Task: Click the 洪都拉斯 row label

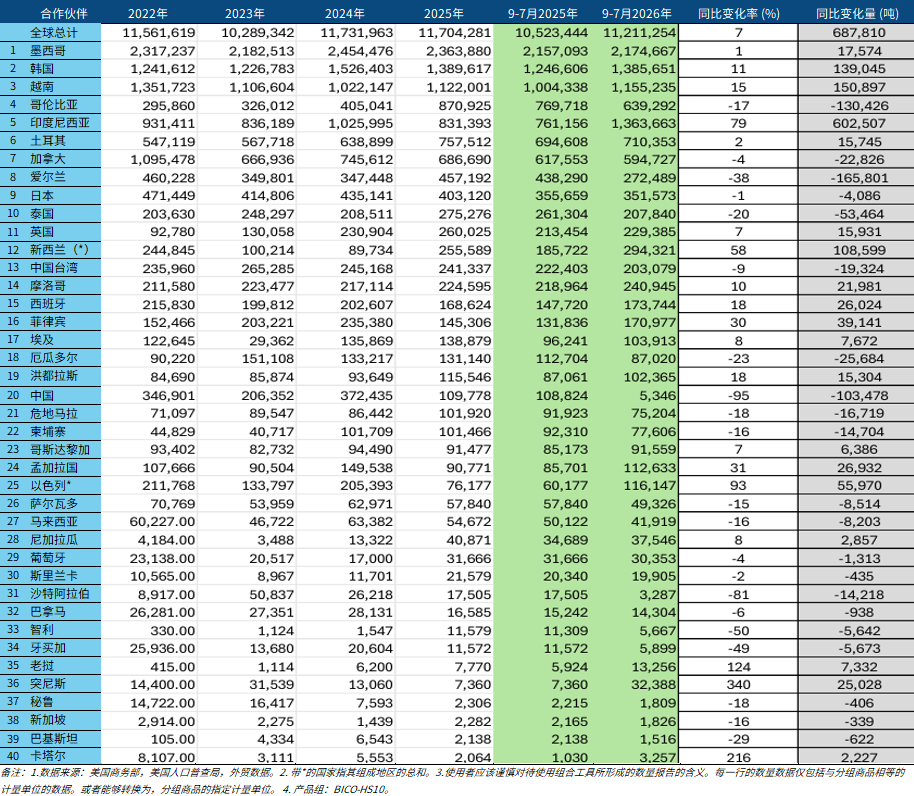Action: (x=54, y=376)
